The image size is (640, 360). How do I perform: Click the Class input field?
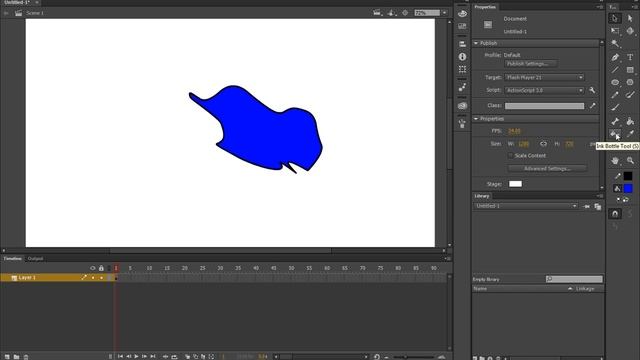544,106
